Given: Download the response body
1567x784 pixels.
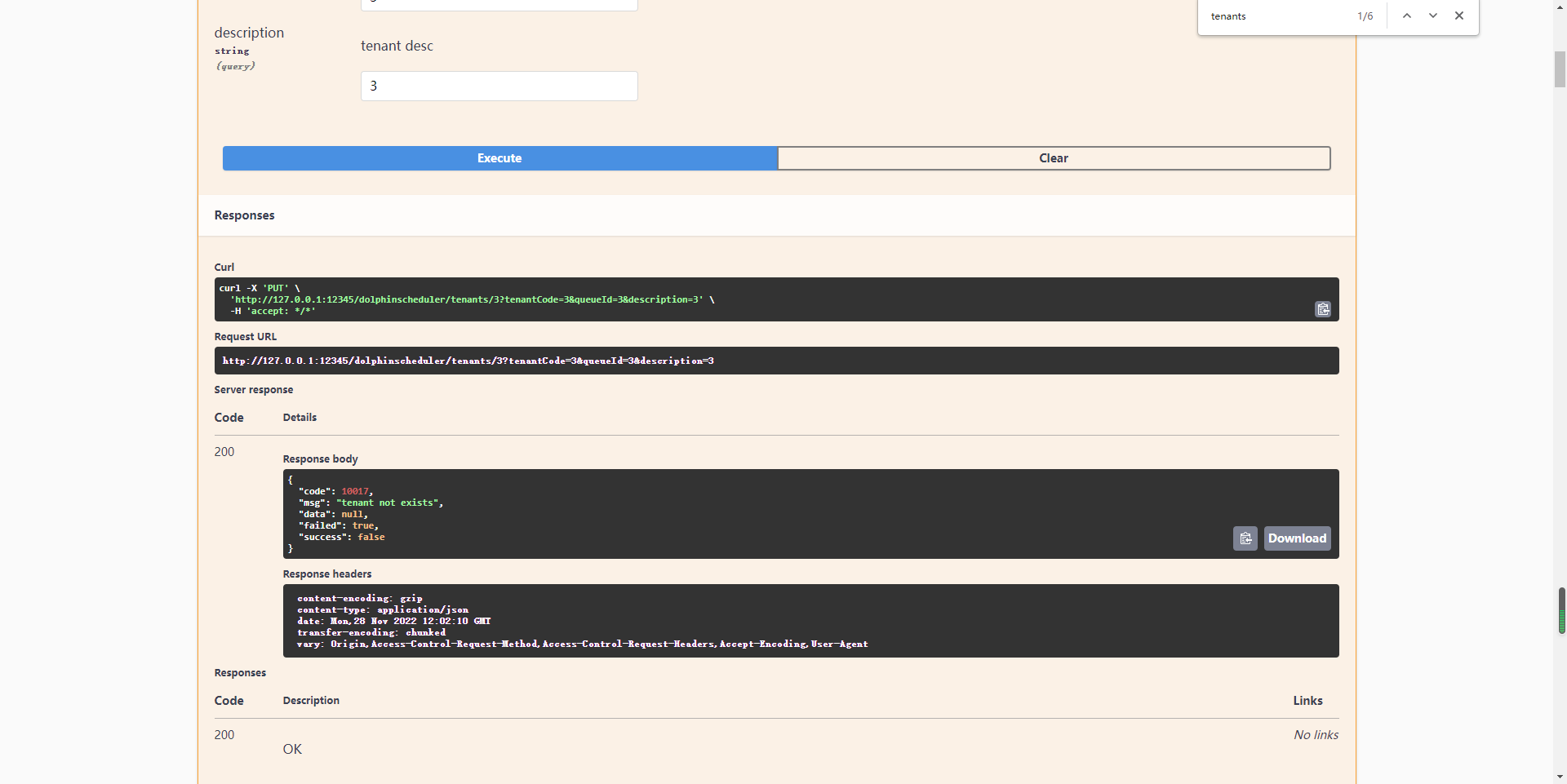Looking at the screenshot, I should 1298,538.
